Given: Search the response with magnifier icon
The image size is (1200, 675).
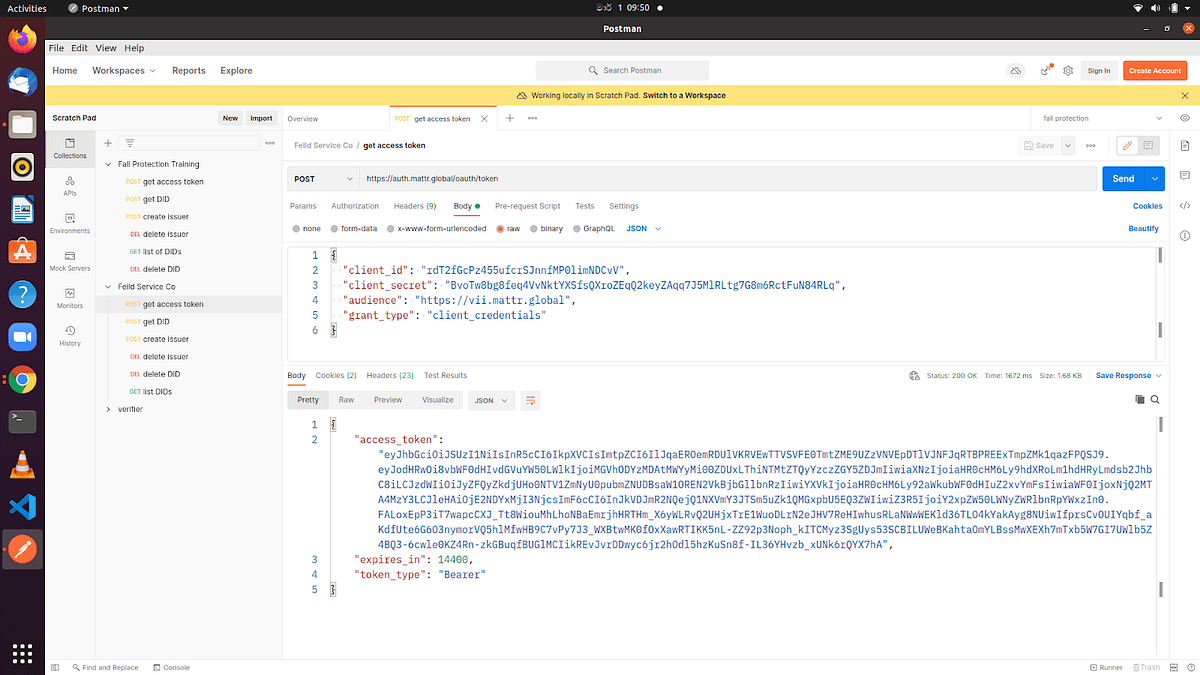Looking at the screenshot, I should point(1155,399).
